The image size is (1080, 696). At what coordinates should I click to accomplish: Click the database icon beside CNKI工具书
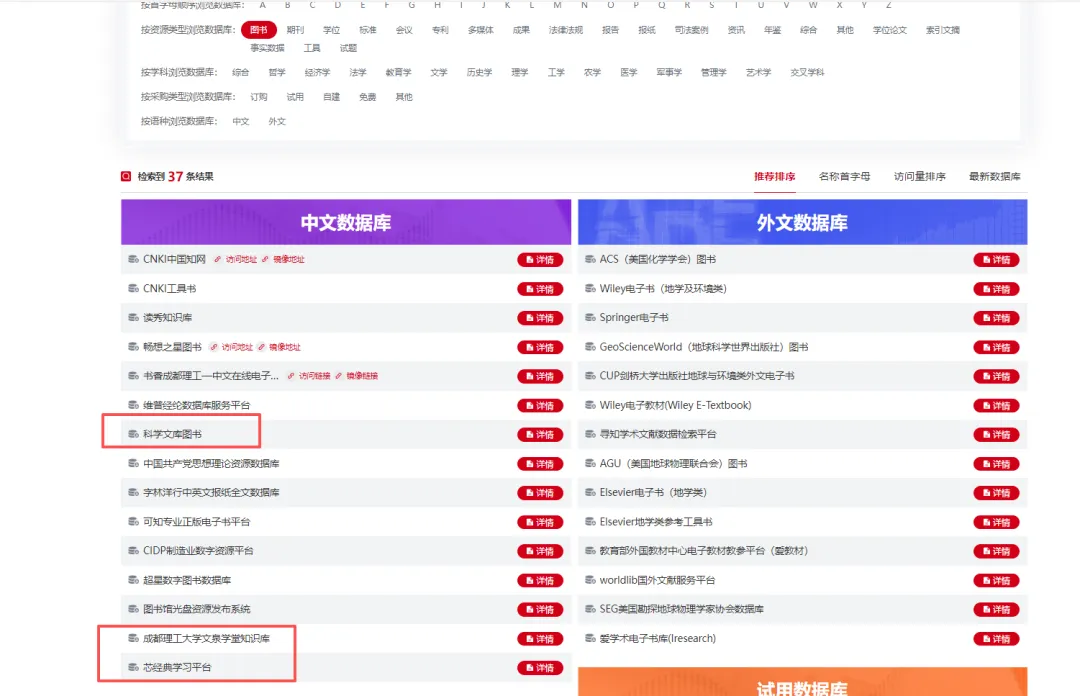(134, 288)
